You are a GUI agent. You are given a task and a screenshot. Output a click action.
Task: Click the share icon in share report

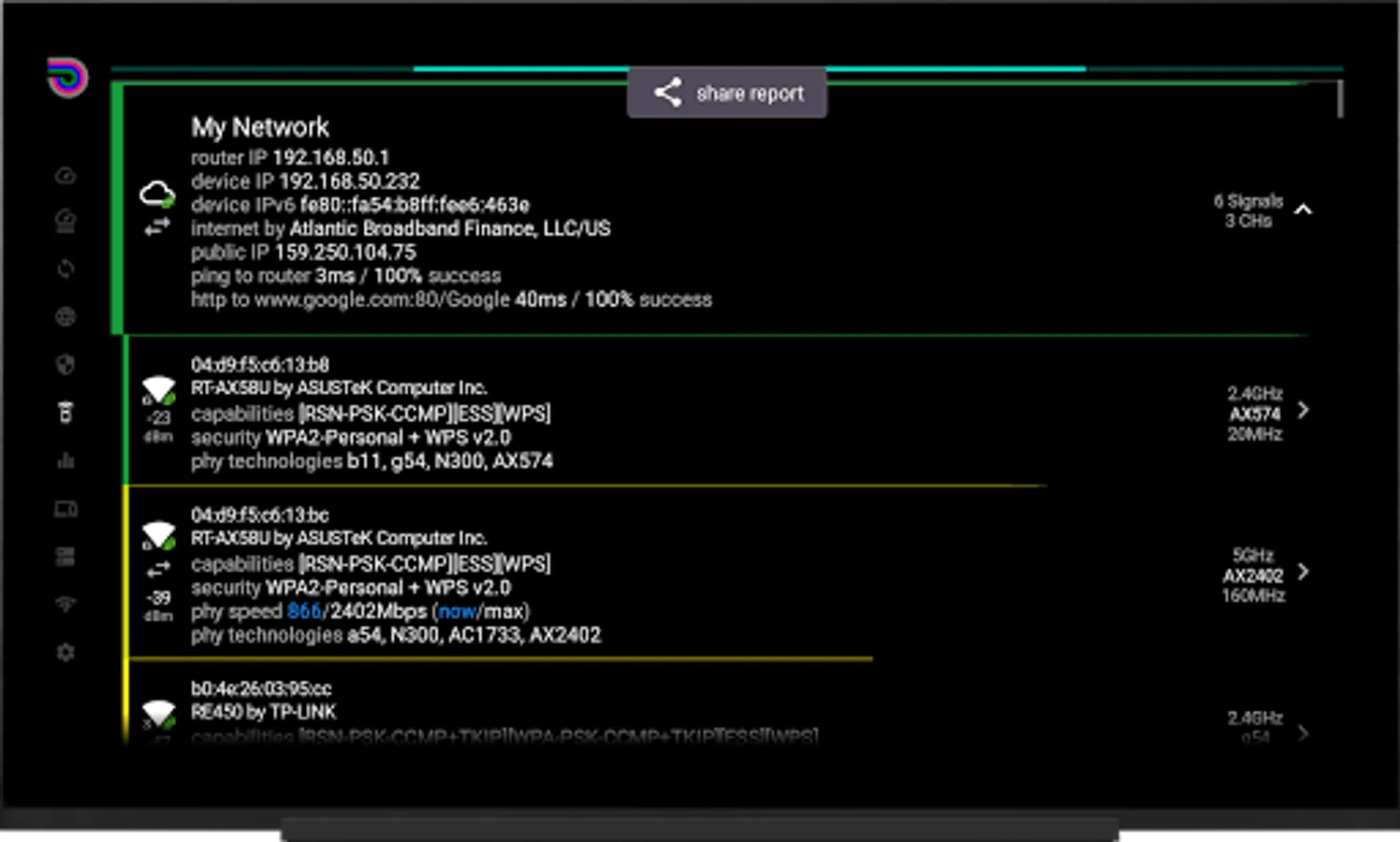coord(667,92)
